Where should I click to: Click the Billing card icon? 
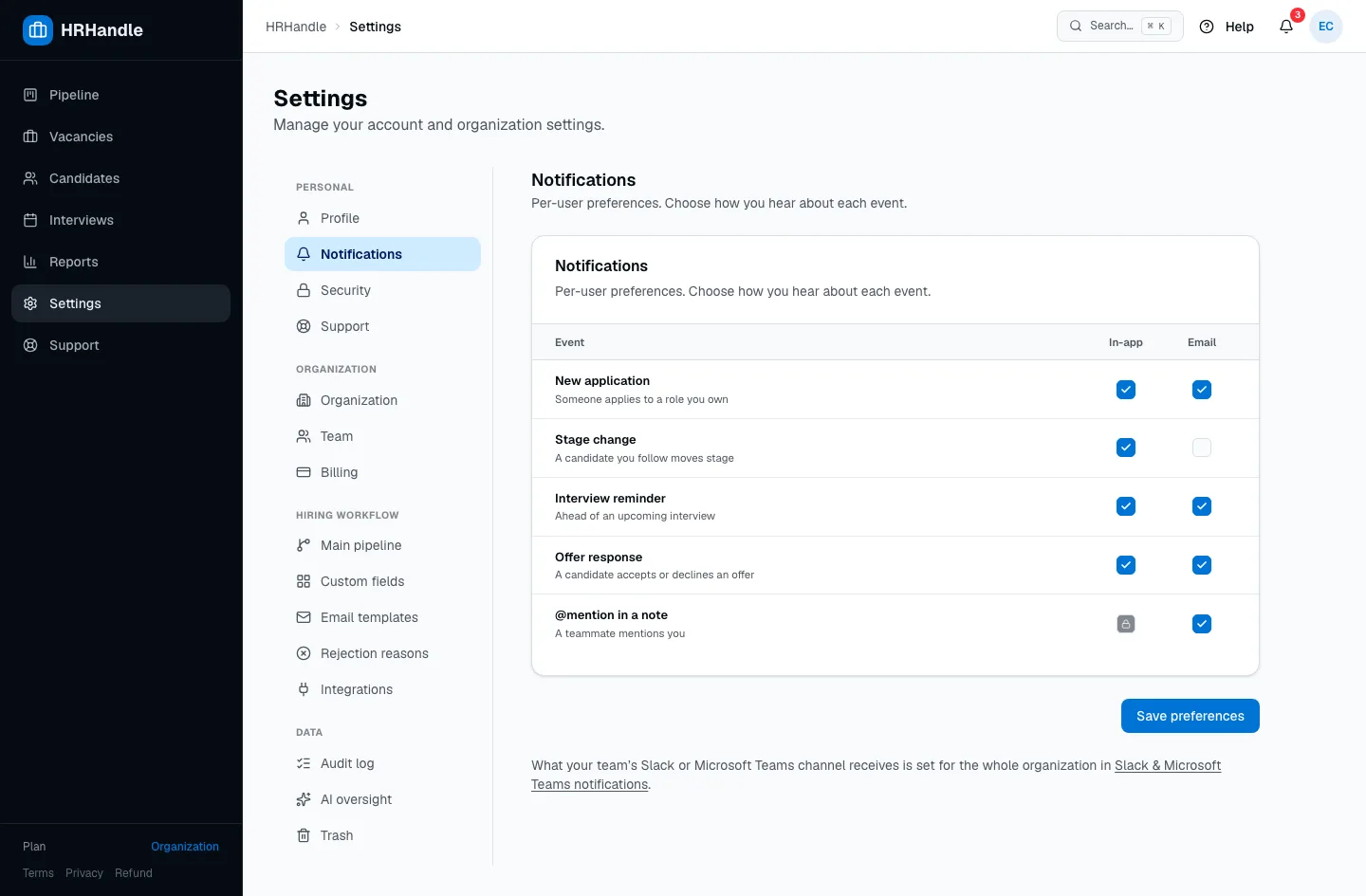(304, 472)
